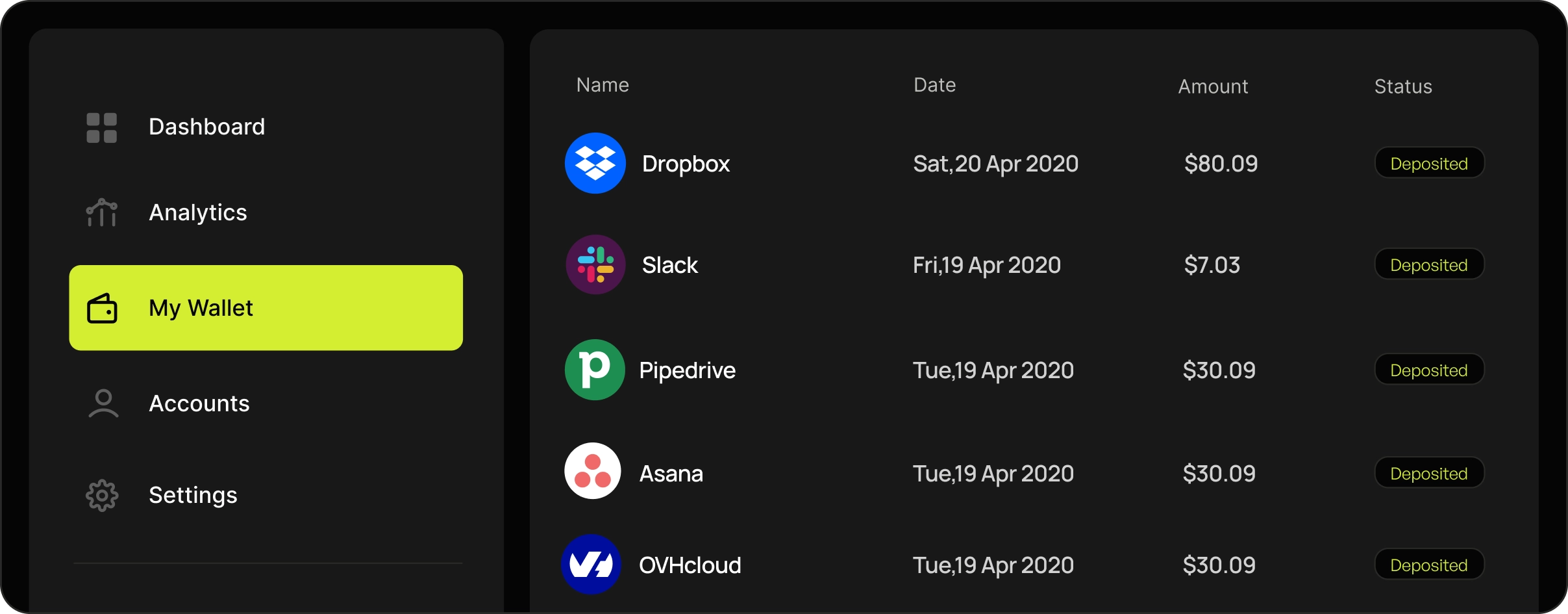Click the OVHcloud logo icon
The width and height of the screenshot is (1568, 614).
tap(591, 564)
